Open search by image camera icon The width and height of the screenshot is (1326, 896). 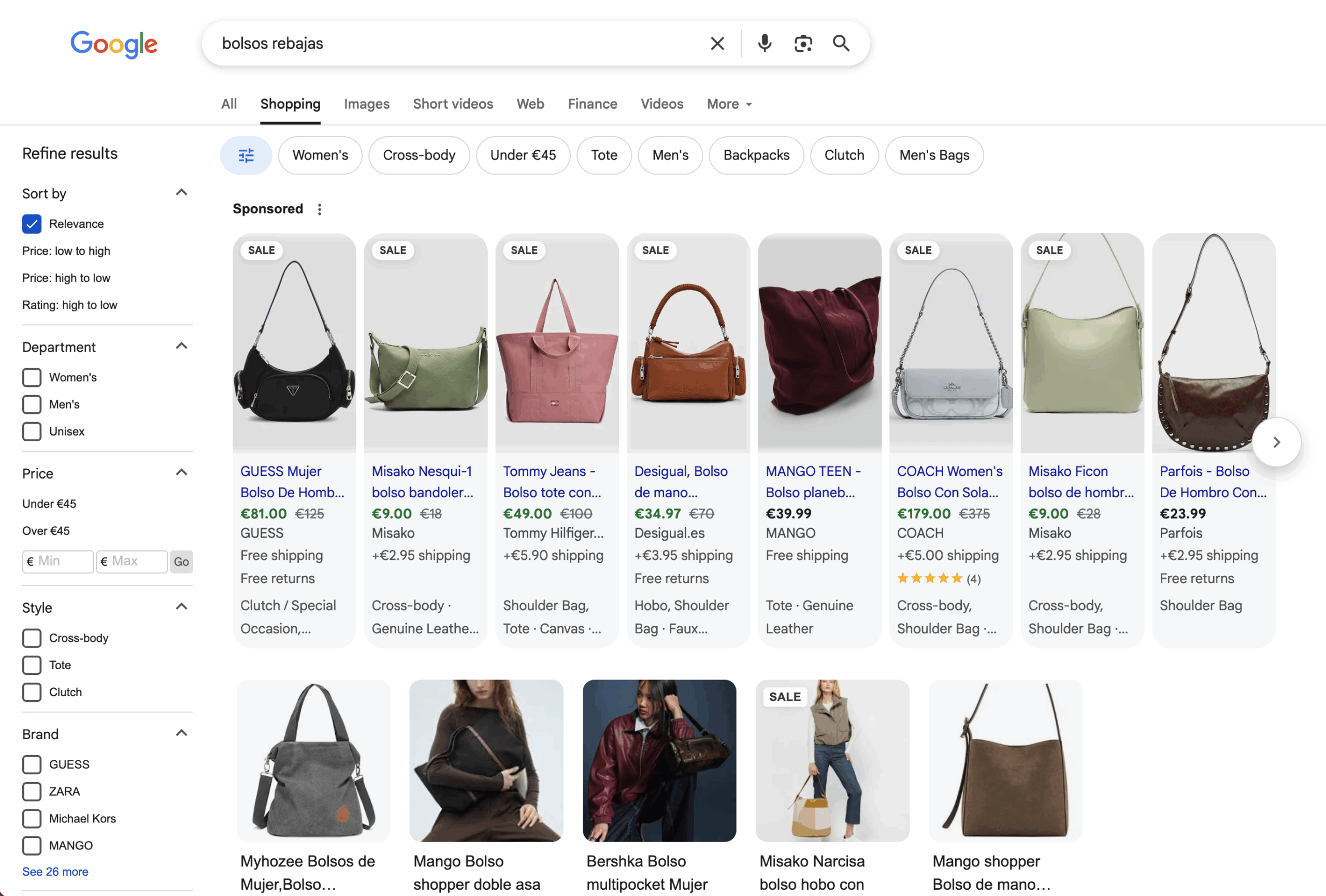pyautogui.click(x=803, y=44)
